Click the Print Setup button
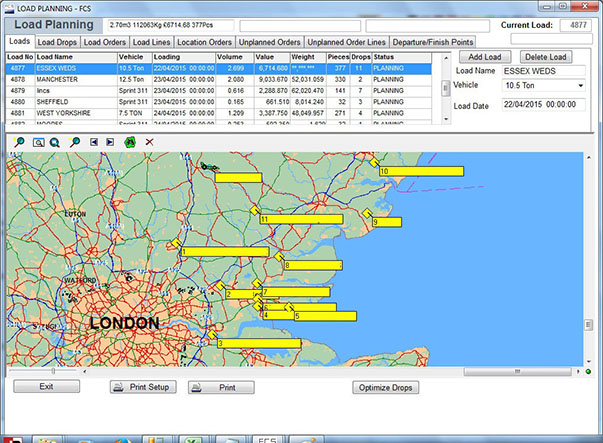 [x=143, y=387]
